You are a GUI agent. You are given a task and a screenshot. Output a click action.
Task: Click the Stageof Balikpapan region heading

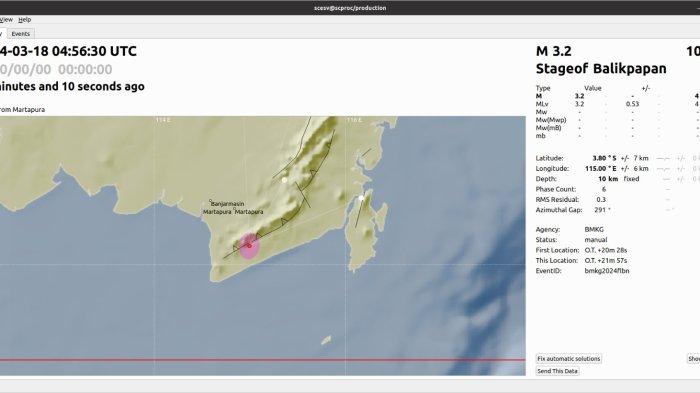[601, 68]
